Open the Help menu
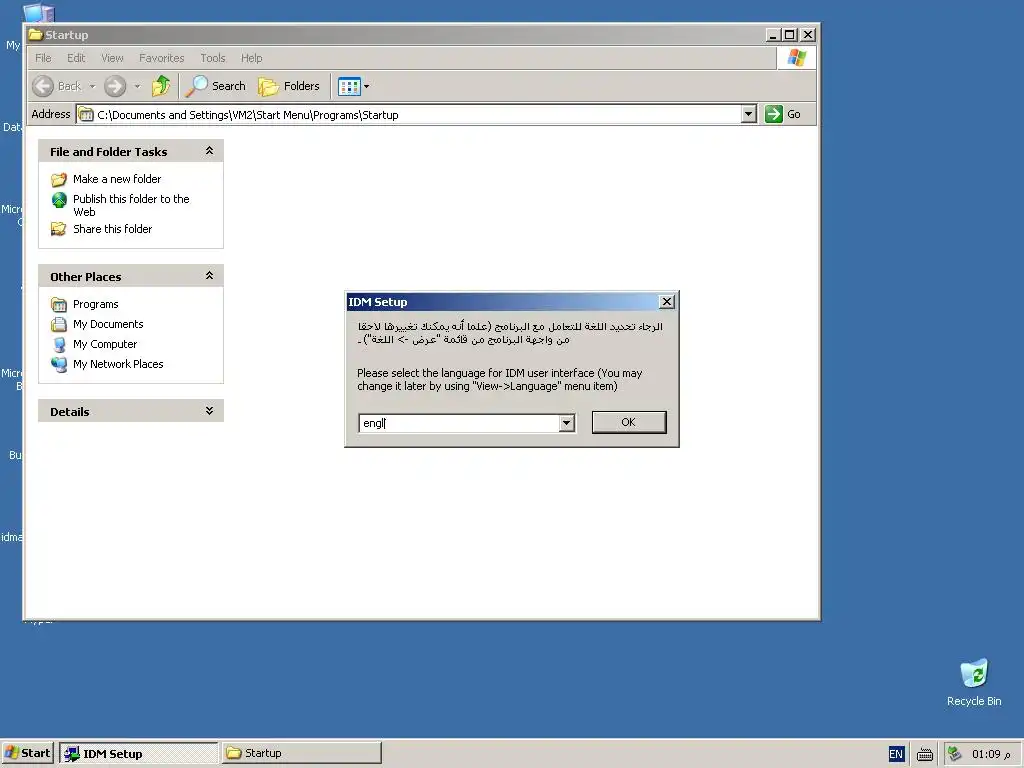Viewport: 1024px width, 768px height. pos(251,58)
